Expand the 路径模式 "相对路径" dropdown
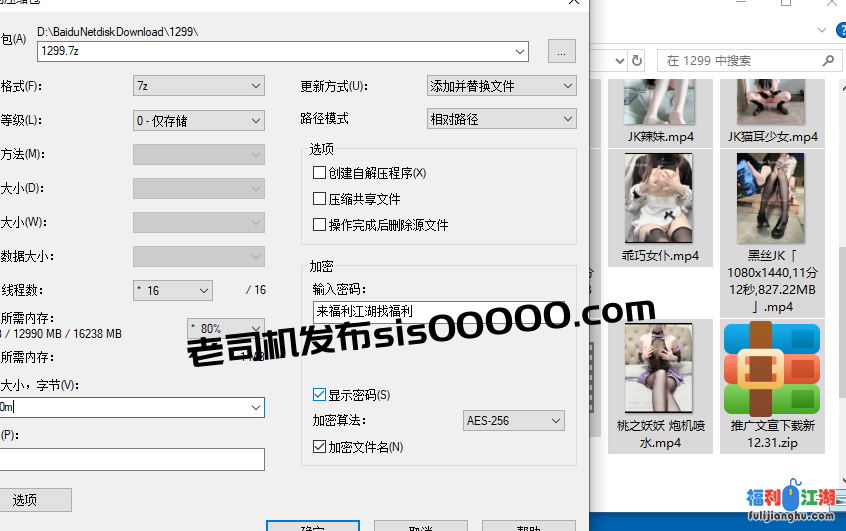This screenshot has height=531, width=846. 501,119
